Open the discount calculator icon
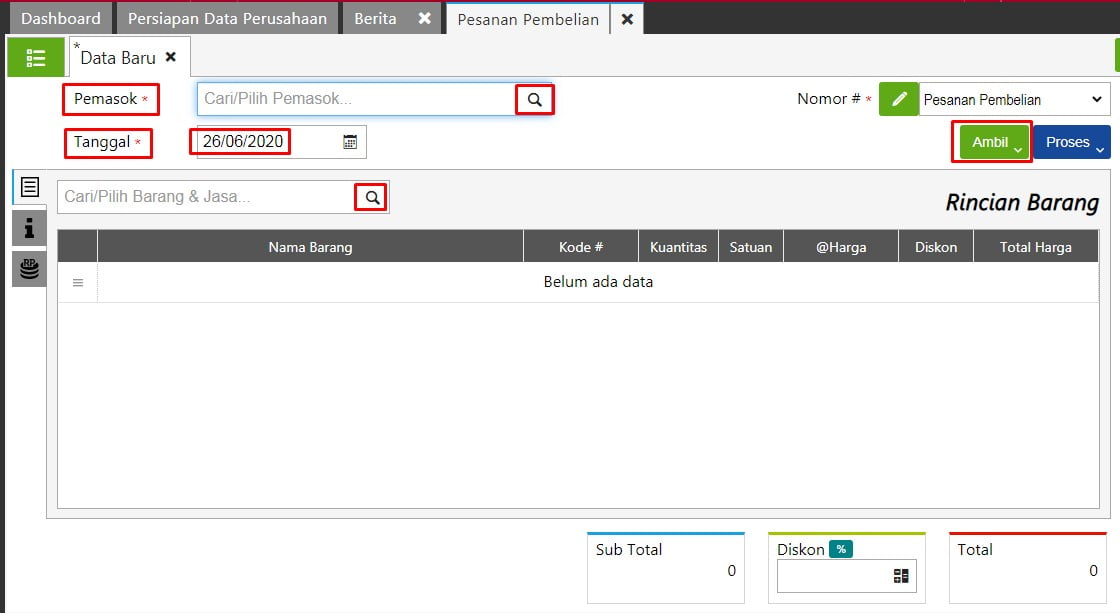This screenshot has height=613, width=1120. pyautogui.click(x=901, y=576)
